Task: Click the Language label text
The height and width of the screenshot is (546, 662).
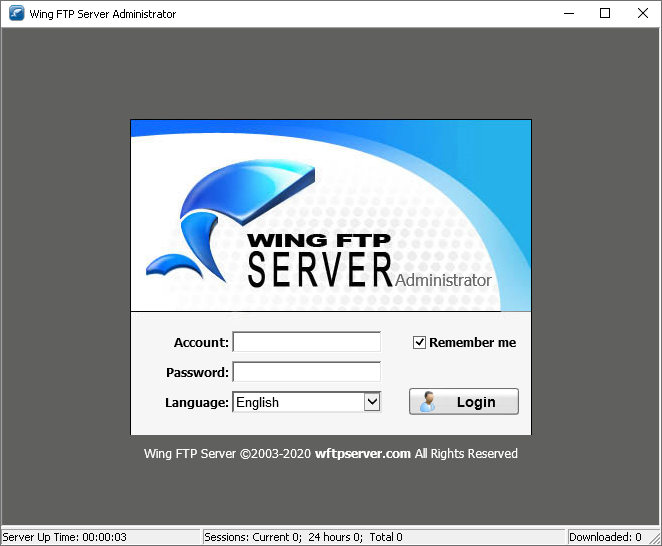Action: pos(197,403)
